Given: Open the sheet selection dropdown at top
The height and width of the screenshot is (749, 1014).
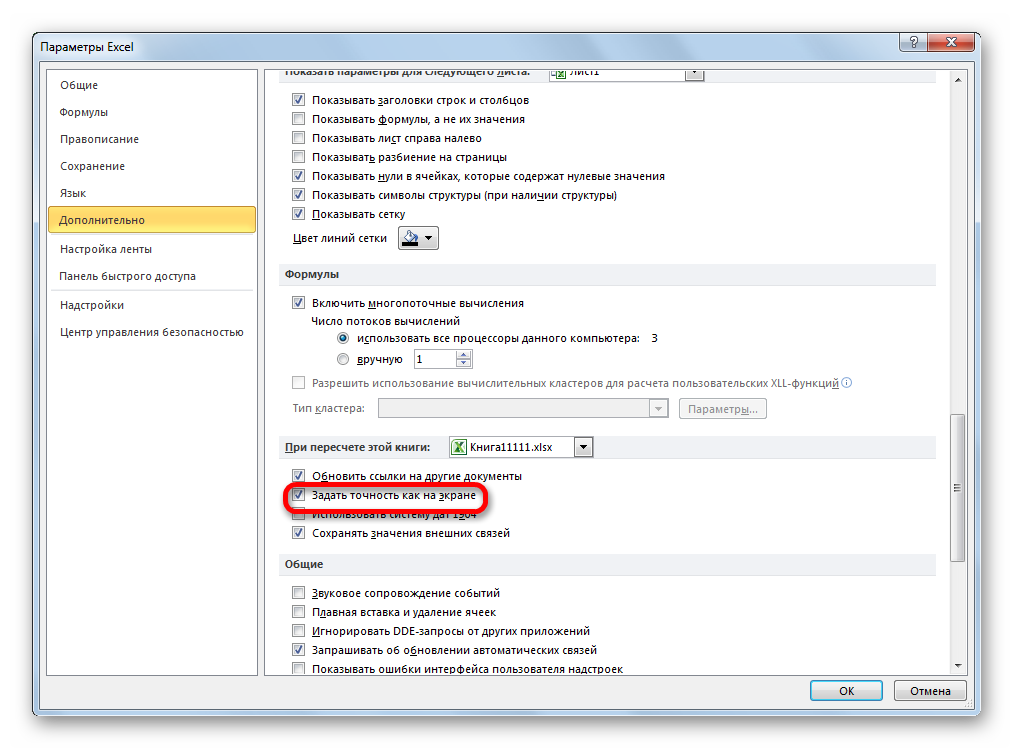Looking at the screenshot, I should 694,73.
